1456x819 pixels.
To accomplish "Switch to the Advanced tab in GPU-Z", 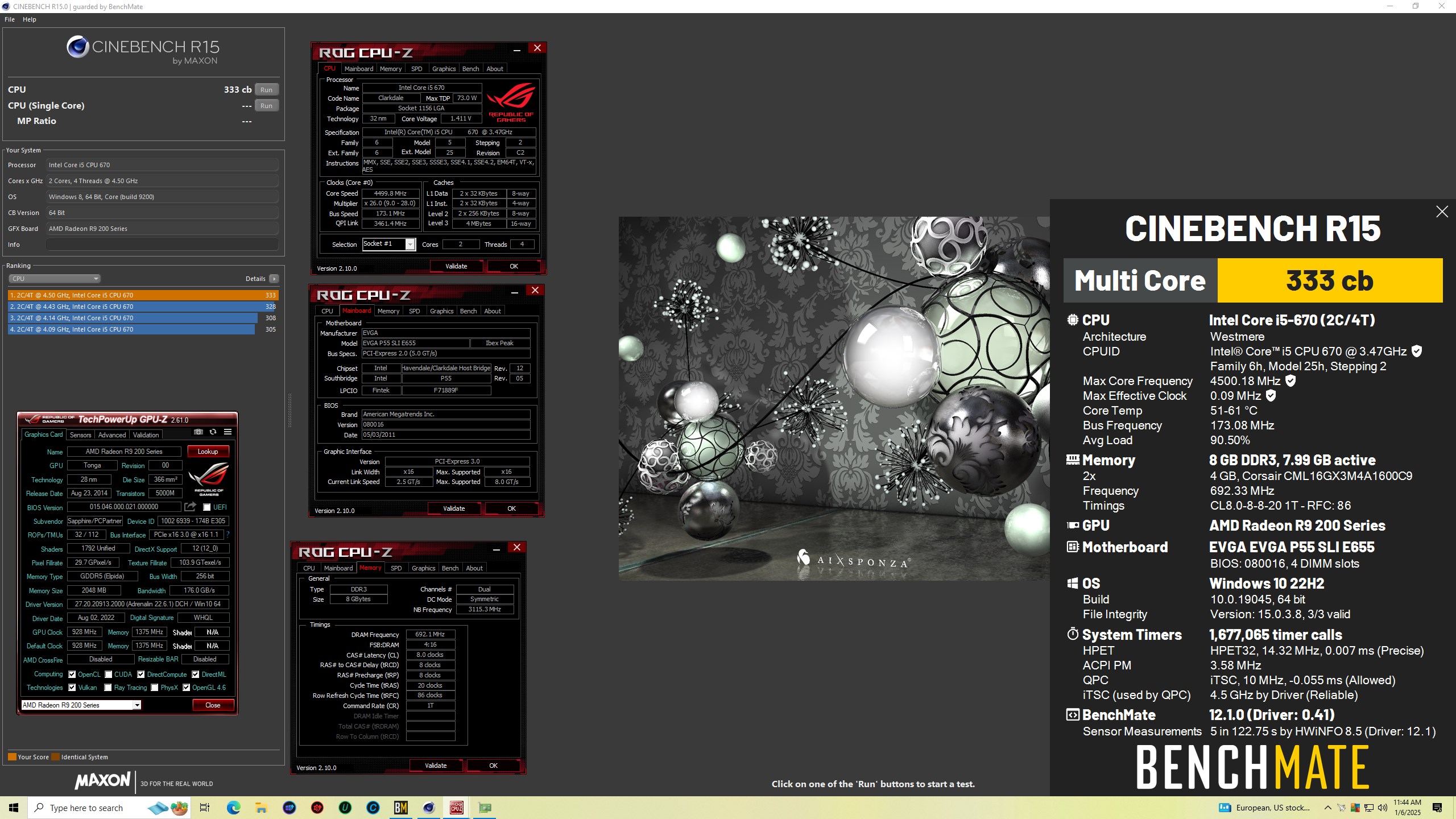I will tap(112, 435).
